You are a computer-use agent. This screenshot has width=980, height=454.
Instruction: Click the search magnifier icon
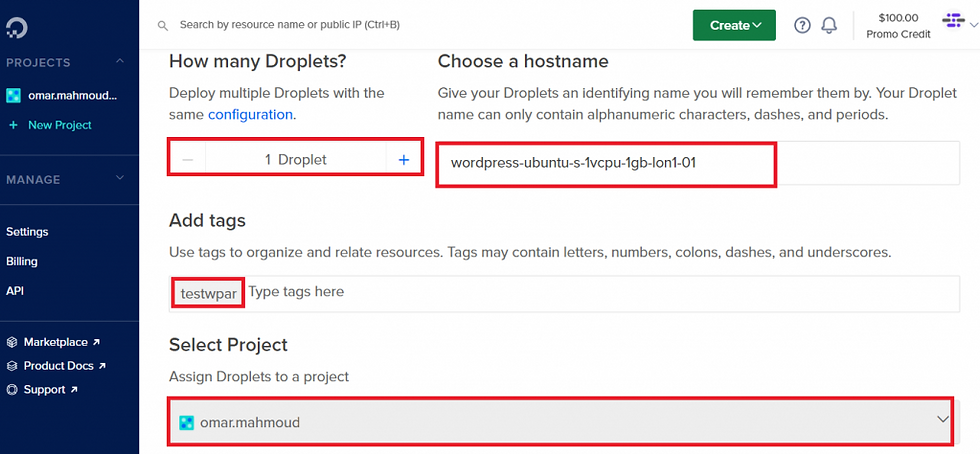click(163, 25)
